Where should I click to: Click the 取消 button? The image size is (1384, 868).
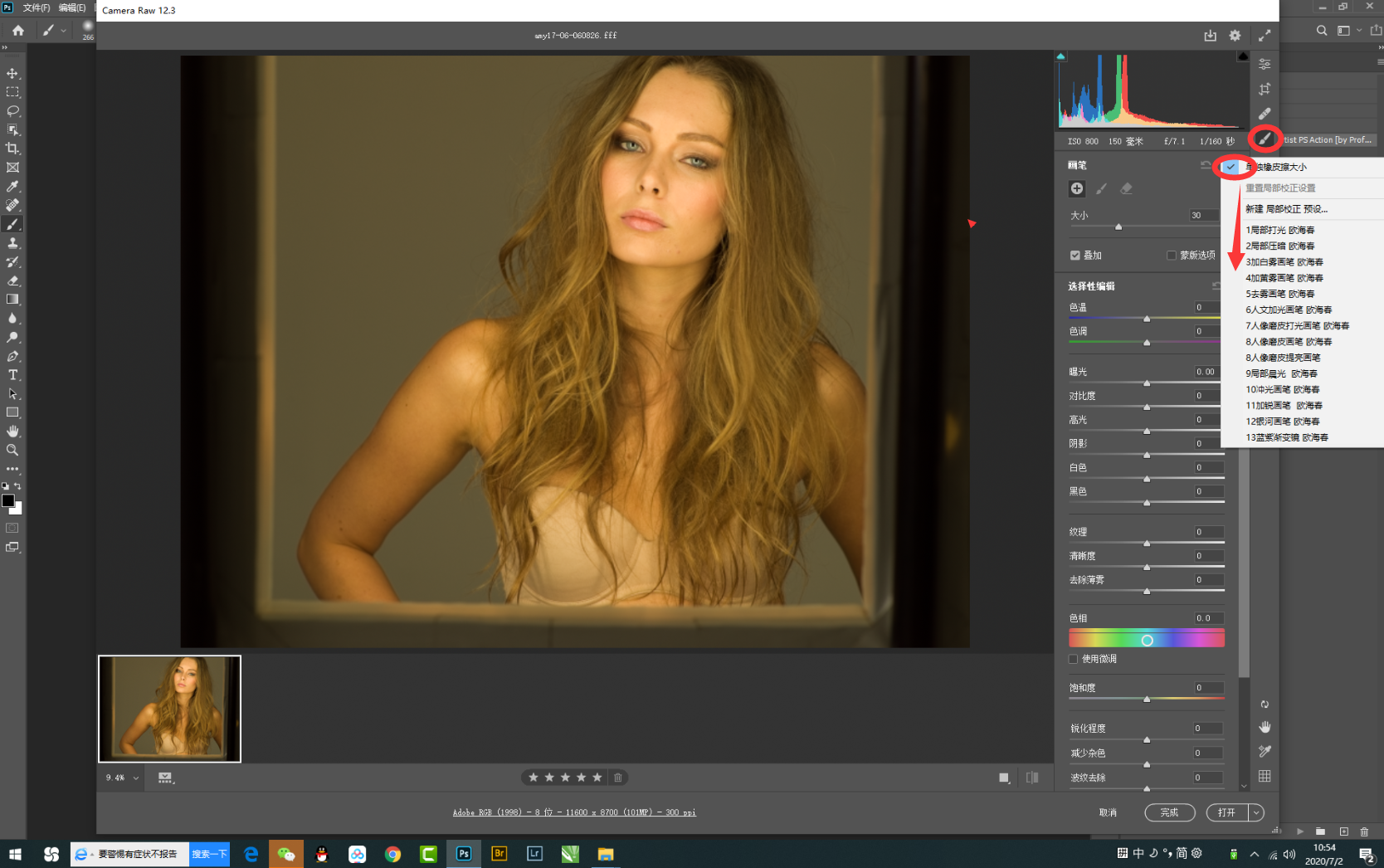(1108, 812)
